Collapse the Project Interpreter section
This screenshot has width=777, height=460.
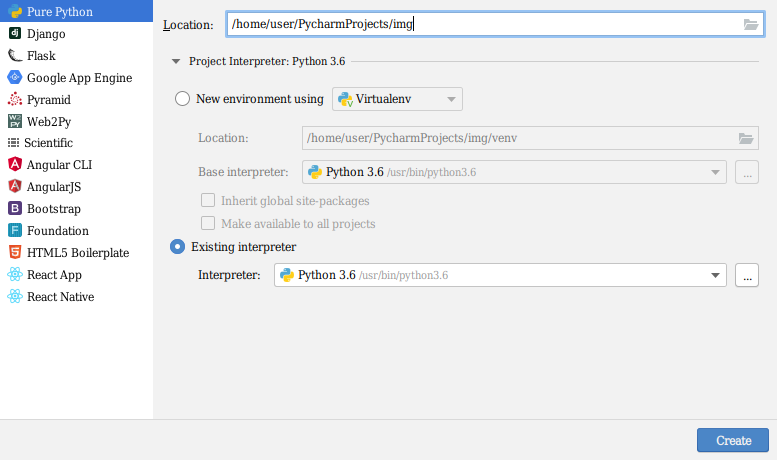(x=176, y=61)
